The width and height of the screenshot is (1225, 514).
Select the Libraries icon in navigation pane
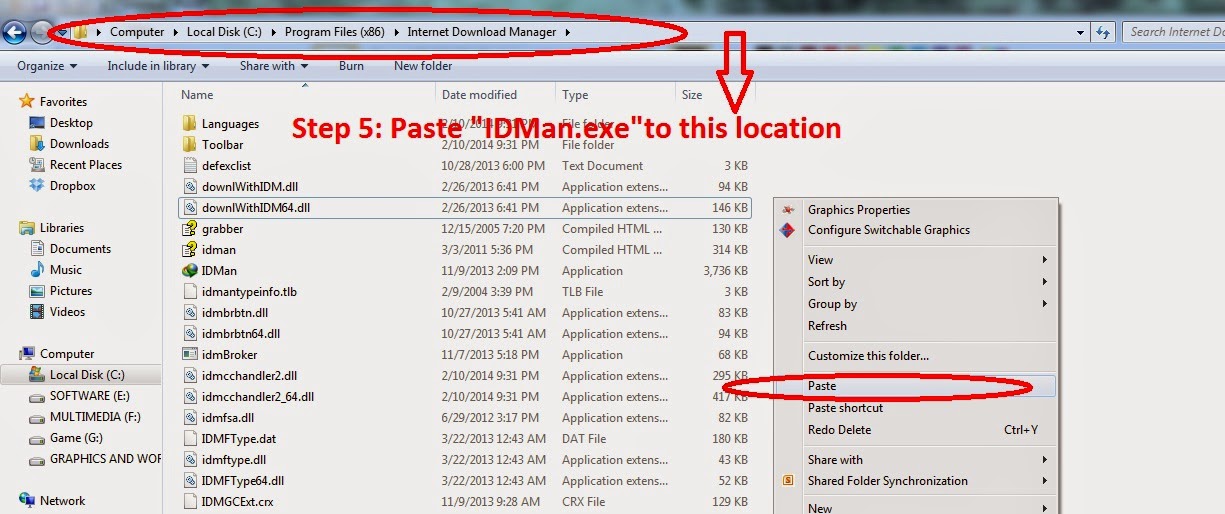(27, 228)
